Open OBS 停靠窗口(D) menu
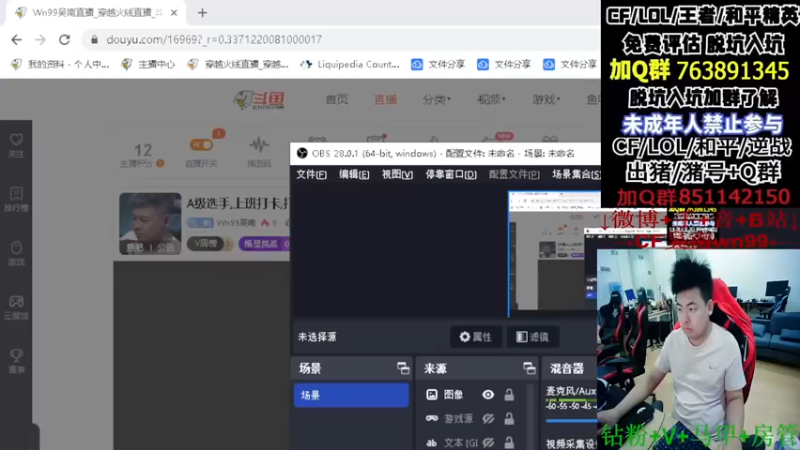Viewport: 800px width, 450px height. [451, 174]
